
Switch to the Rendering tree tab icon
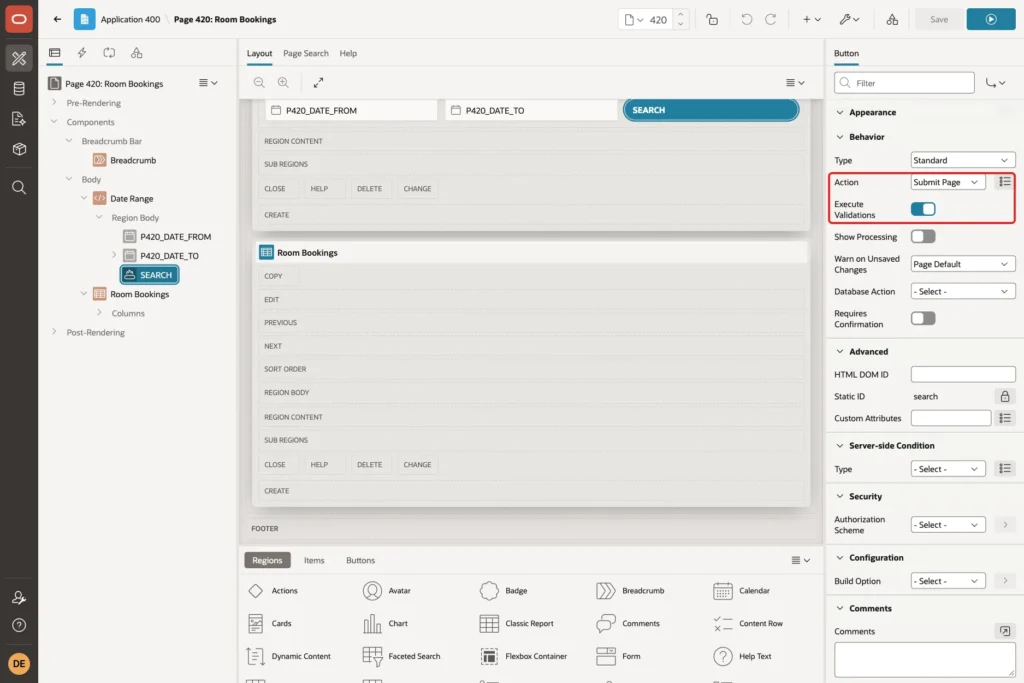pyautogui.click(x=55, y=53)
